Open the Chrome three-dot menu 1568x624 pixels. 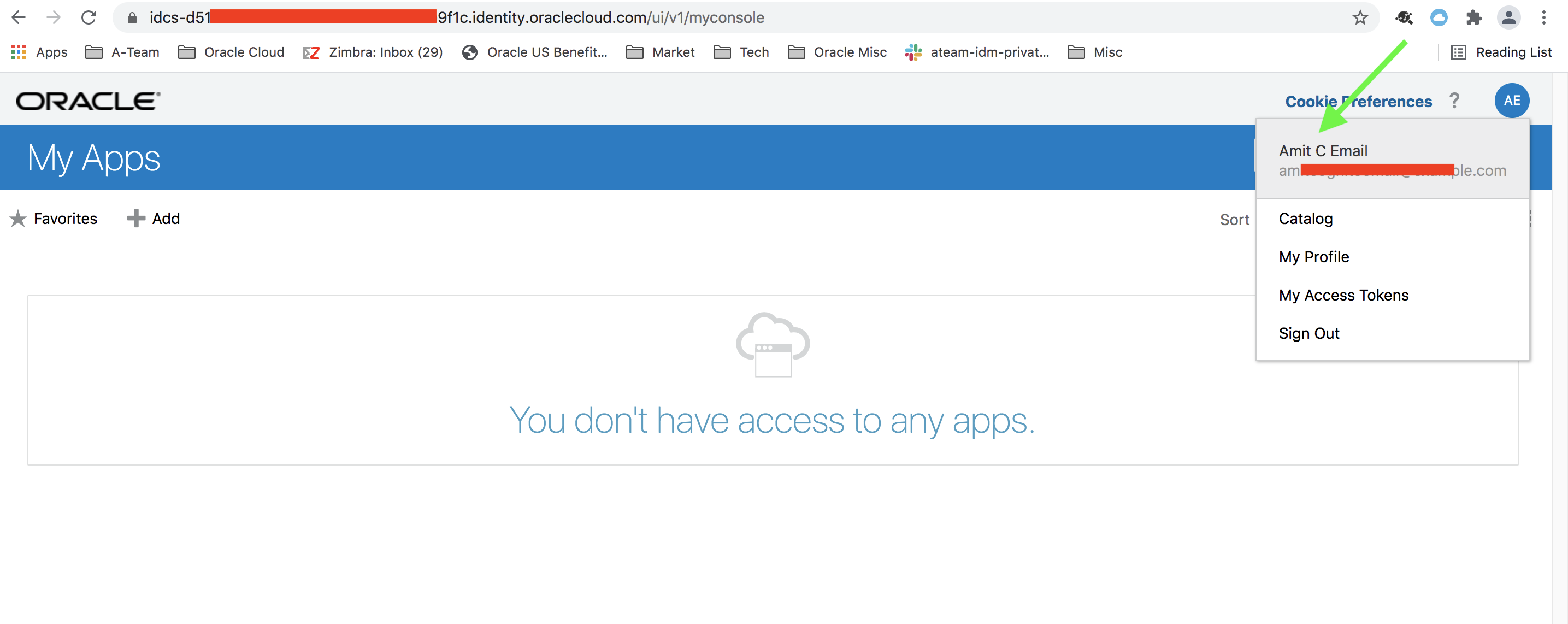click(x=1543, y=17)
